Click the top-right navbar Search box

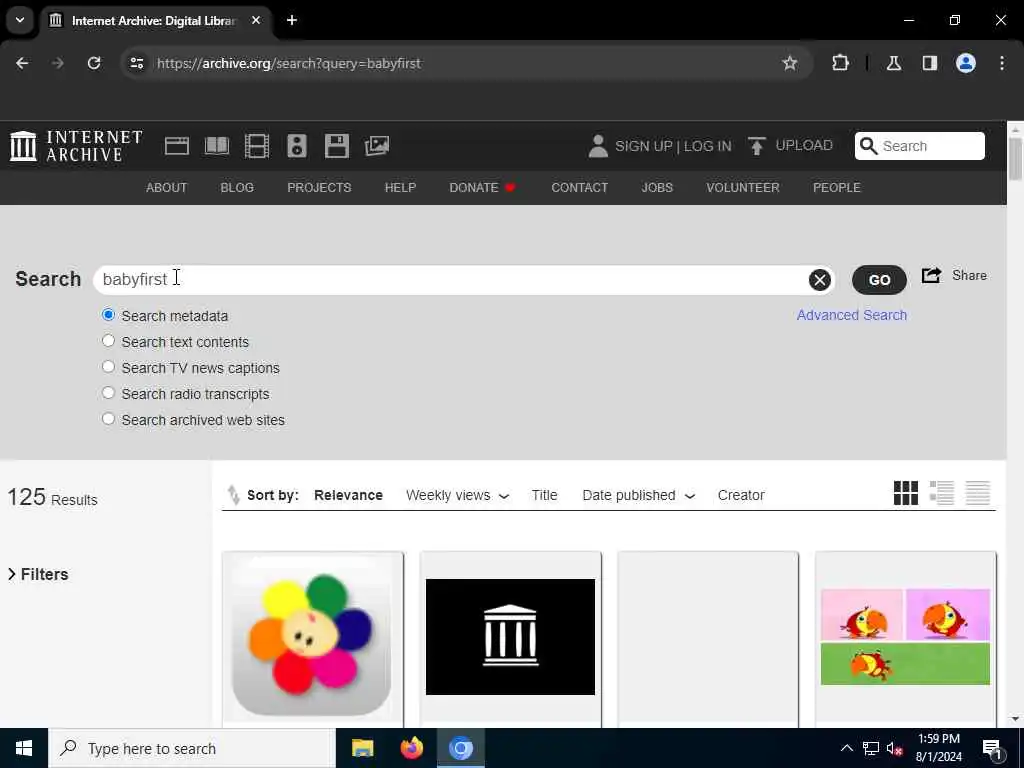(920, 146)
